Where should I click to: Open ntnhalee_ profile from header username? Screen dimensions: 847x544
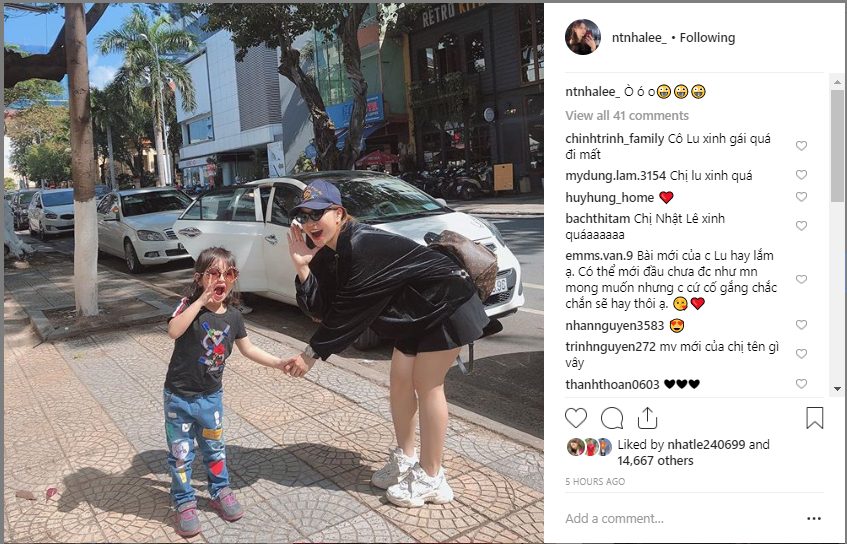(639, 38)
